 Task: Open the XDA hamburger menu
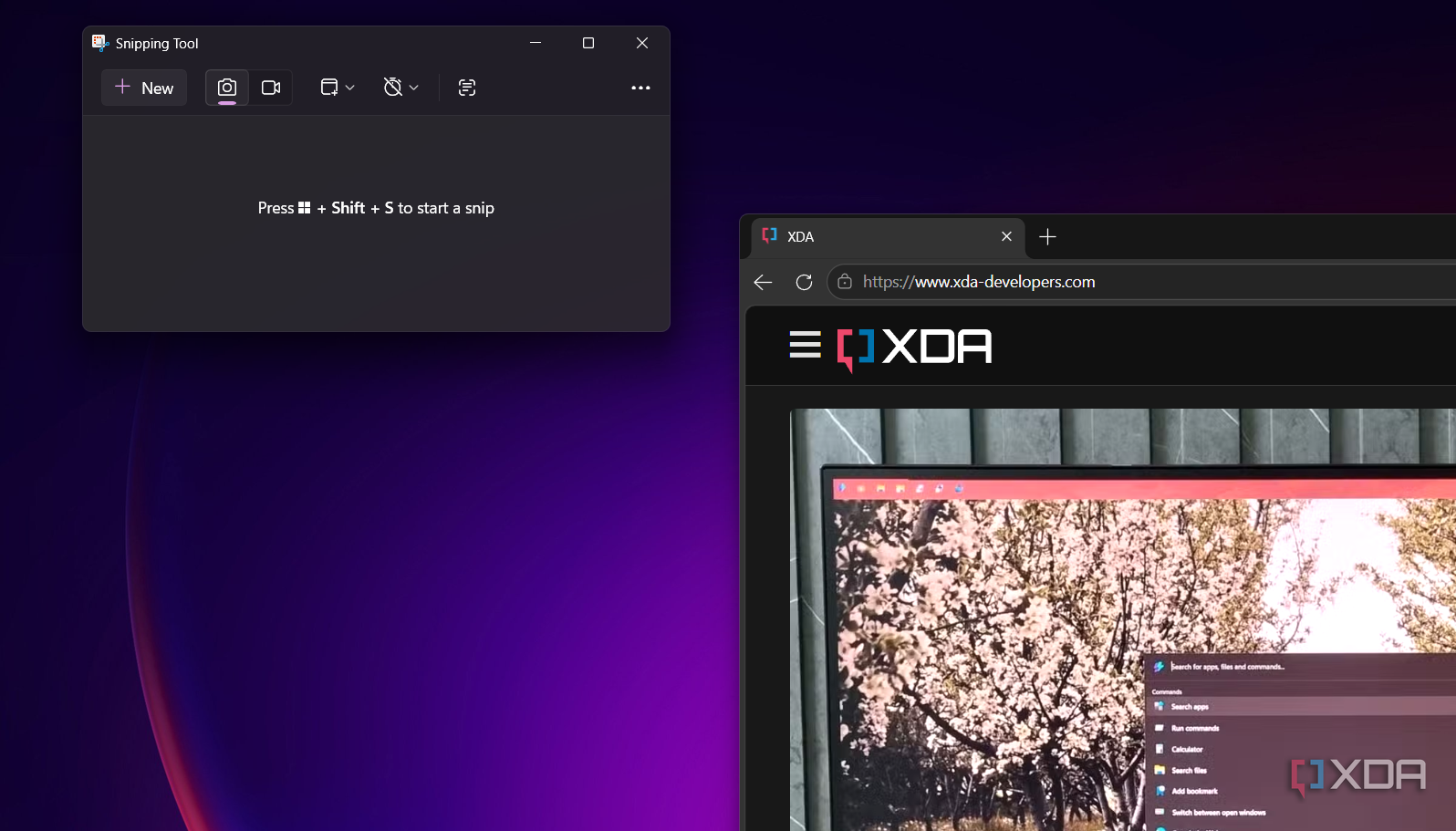(806, 346)
